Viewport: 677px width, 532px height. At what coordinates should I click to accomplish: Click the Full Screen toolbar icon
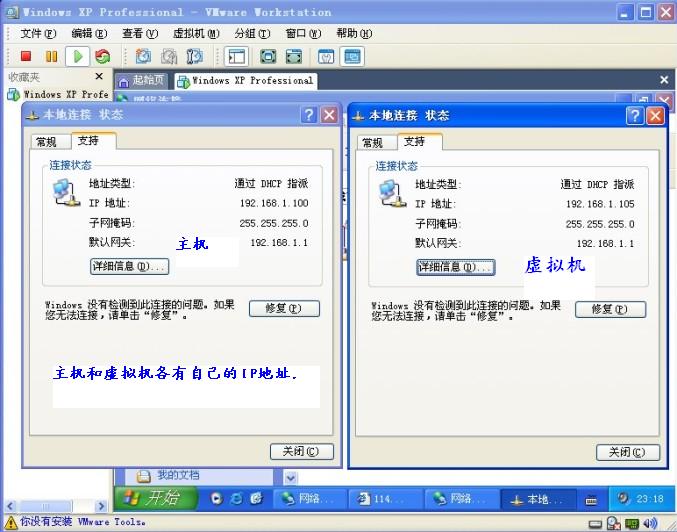click(x=268, y=57)
